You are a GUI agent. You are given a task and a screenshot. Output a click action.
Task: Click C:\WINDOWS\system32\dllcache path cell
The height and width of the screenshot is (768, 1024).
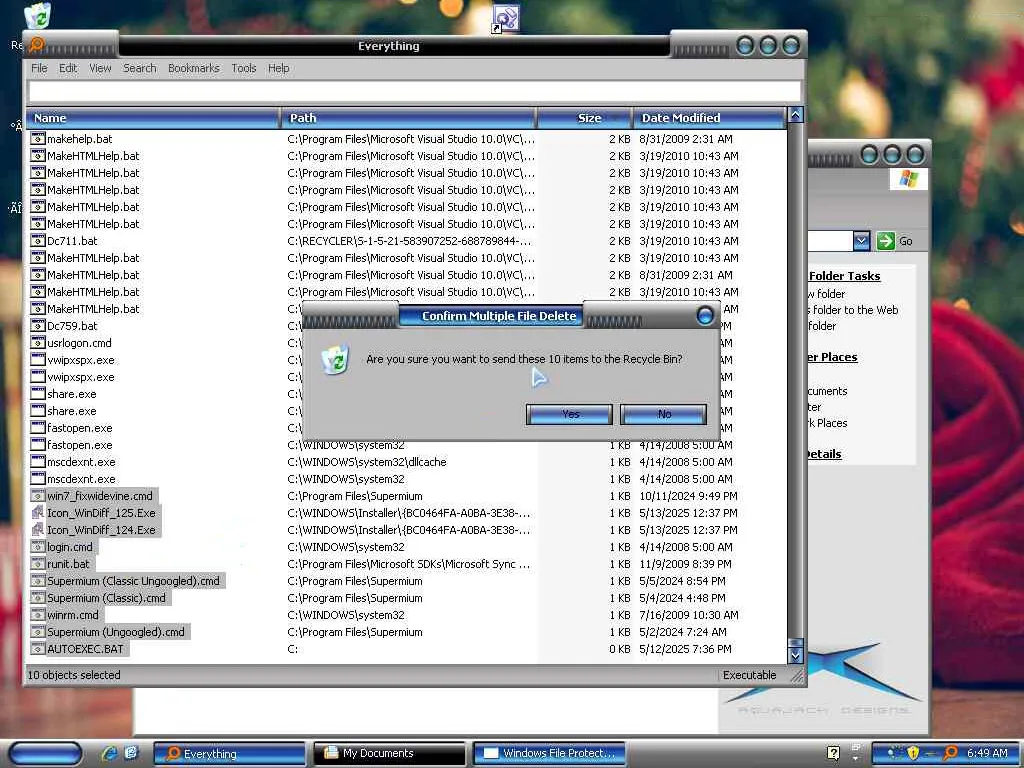coord(367,462)
